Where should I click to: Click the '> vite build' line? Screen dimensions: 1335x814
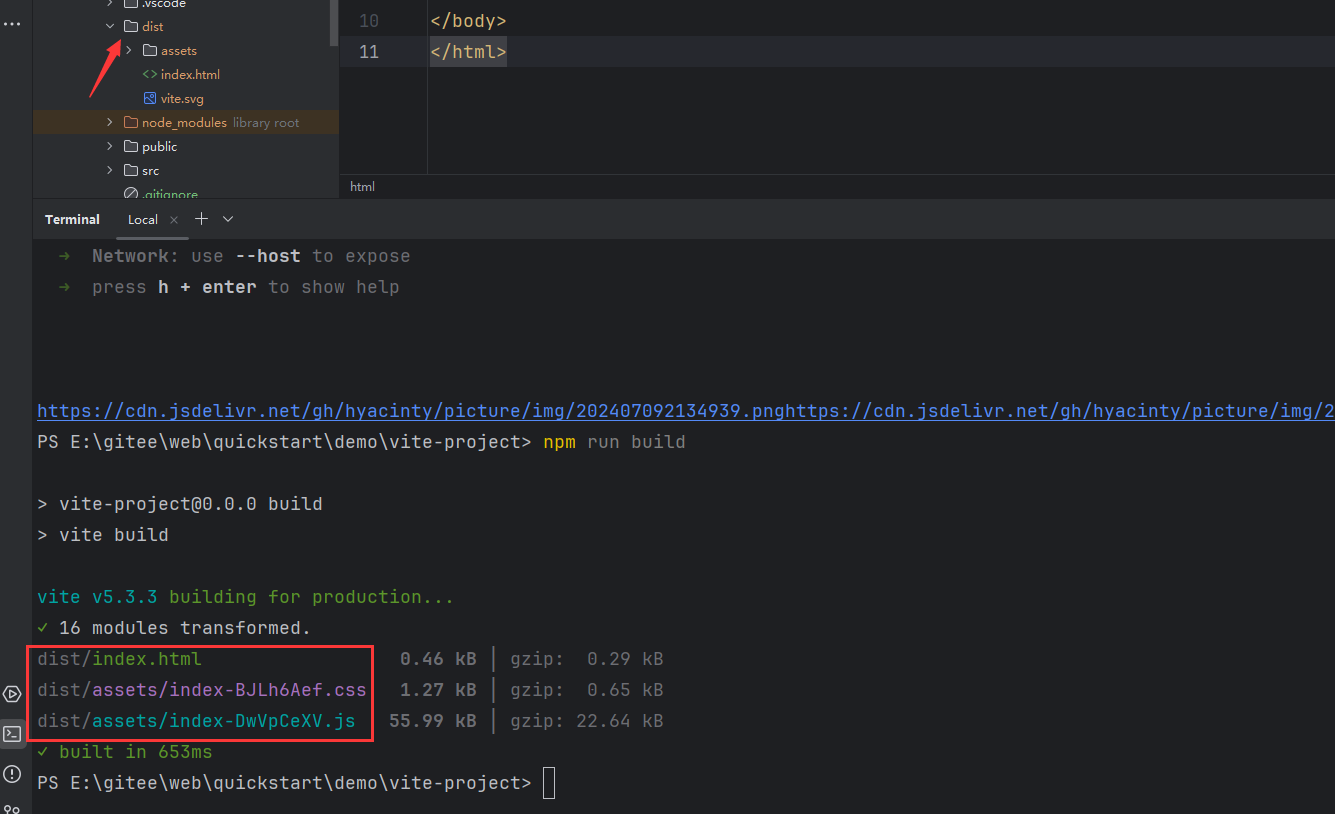(103, 535)
